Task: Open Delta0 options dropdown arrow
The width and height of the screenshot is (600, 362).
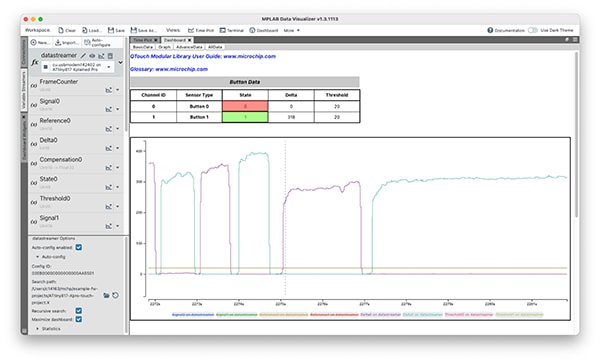Action: [x=117, y=148]
